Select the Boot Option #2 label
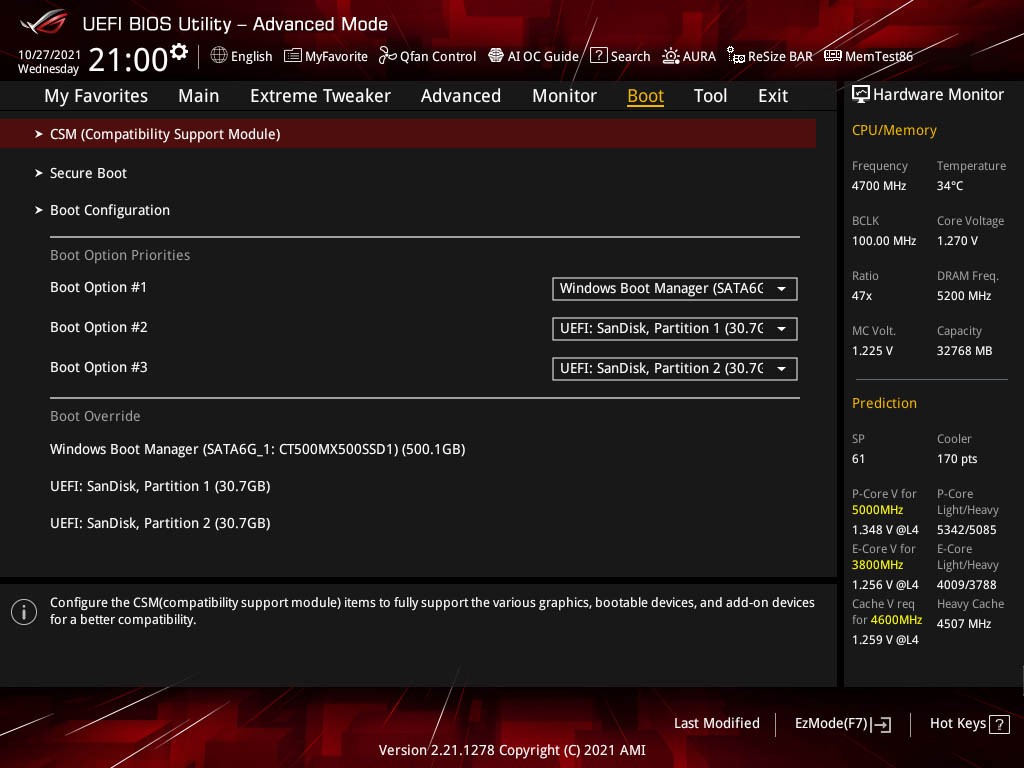This screenshot has height=768, width=1024. pos(99,327)
